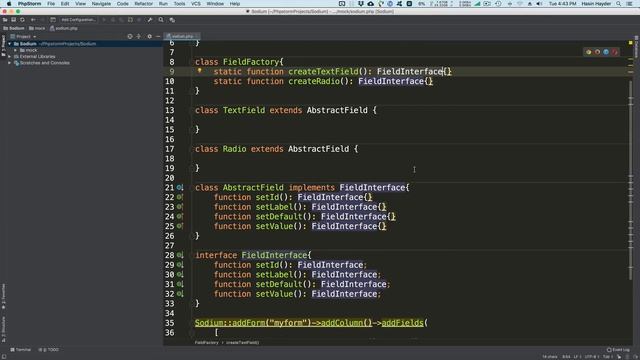640x360 pixels.
Task: Click the sodium.php breadcrumb in navigation bar
Action: 64,28
